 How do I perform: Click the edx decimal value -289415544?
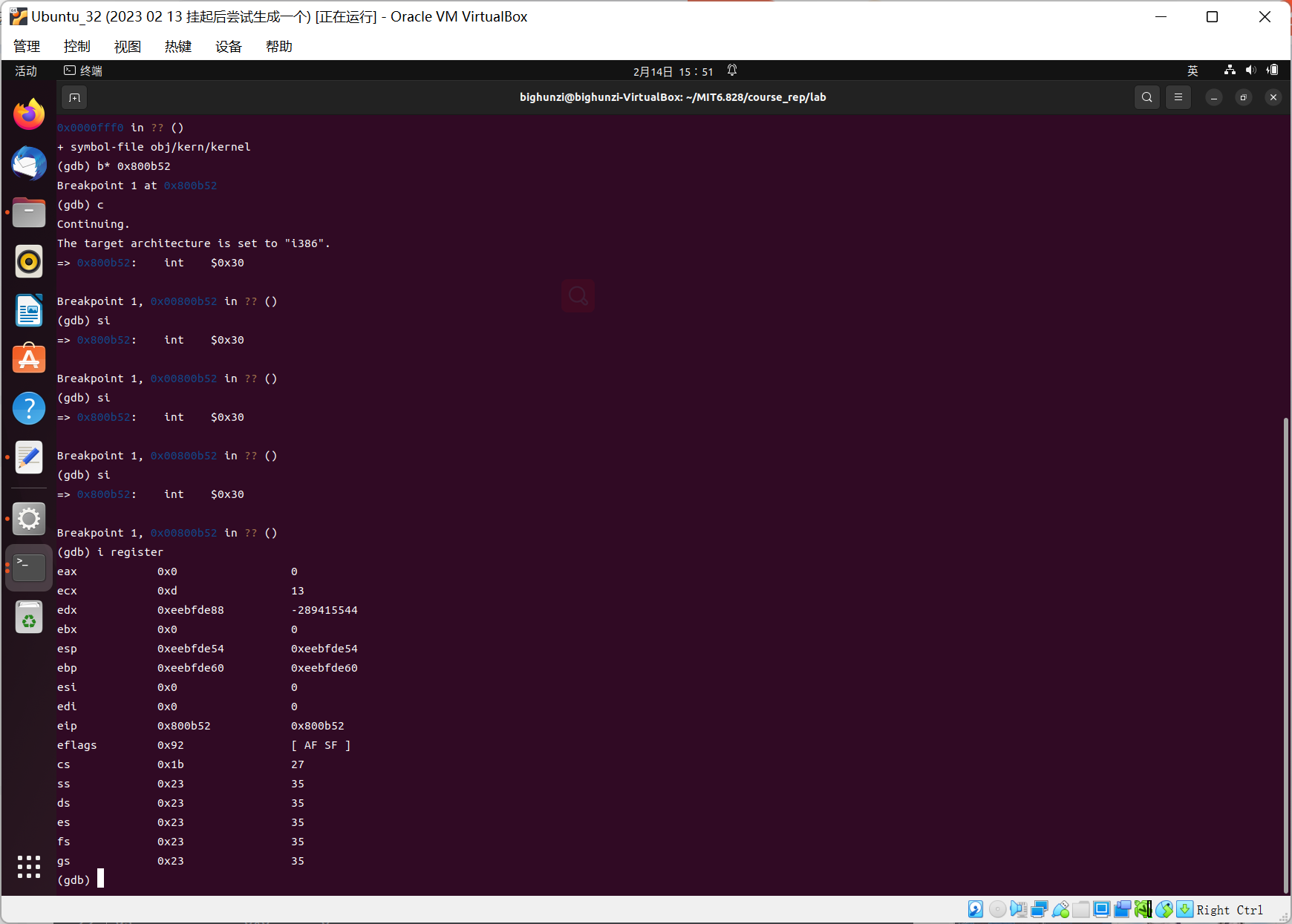point(324,610)
